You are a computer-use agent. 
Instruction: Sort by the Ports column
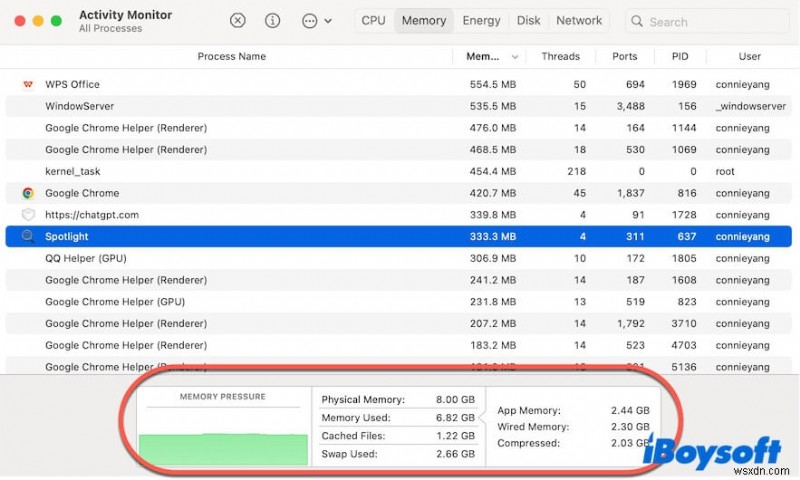tap(624, 56)
